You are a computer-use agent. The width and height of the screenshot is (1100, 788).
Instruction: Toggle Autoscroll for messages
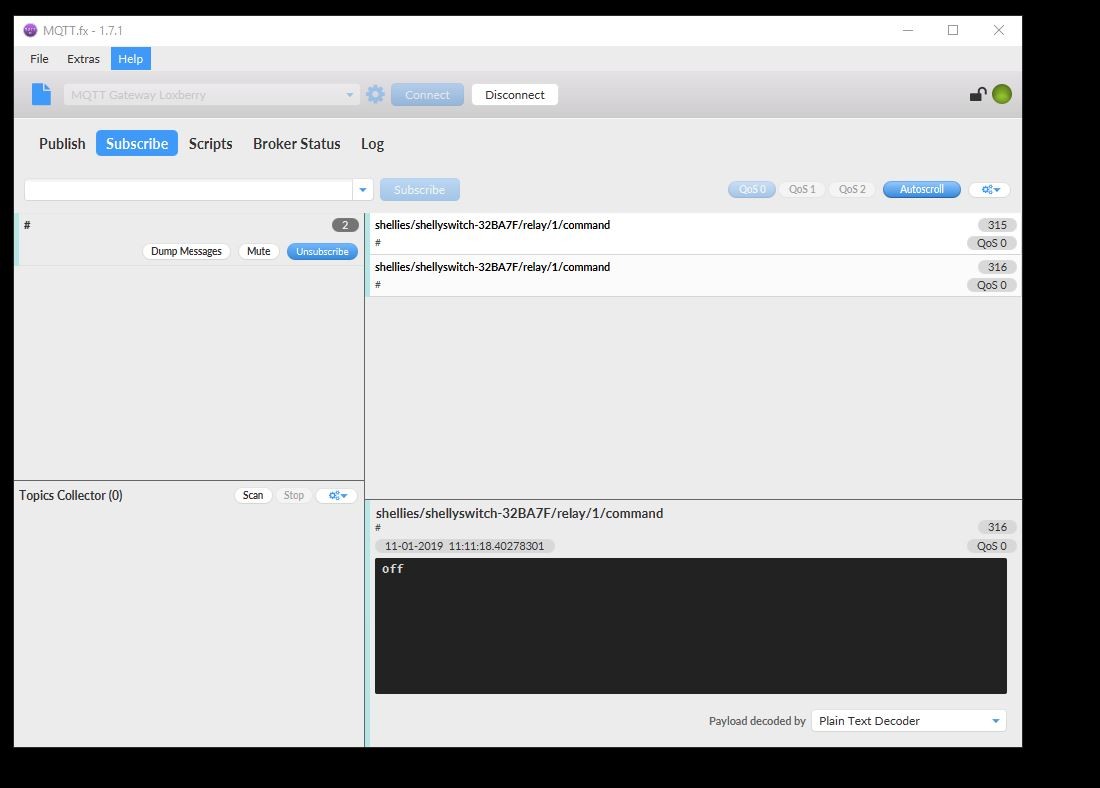coord(921,189)
